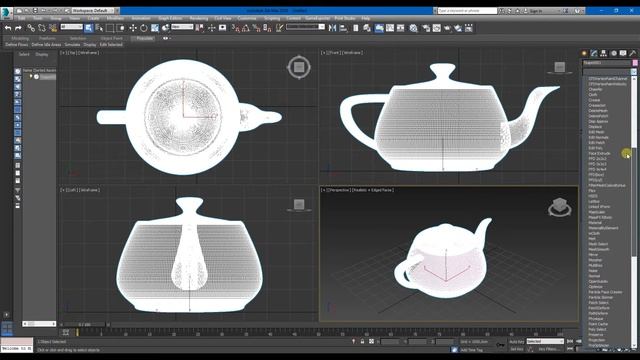The height and width of the screenshot is (360, 640).
Task: Open the reference coordinate system dropdown
Action: (182, 27)
